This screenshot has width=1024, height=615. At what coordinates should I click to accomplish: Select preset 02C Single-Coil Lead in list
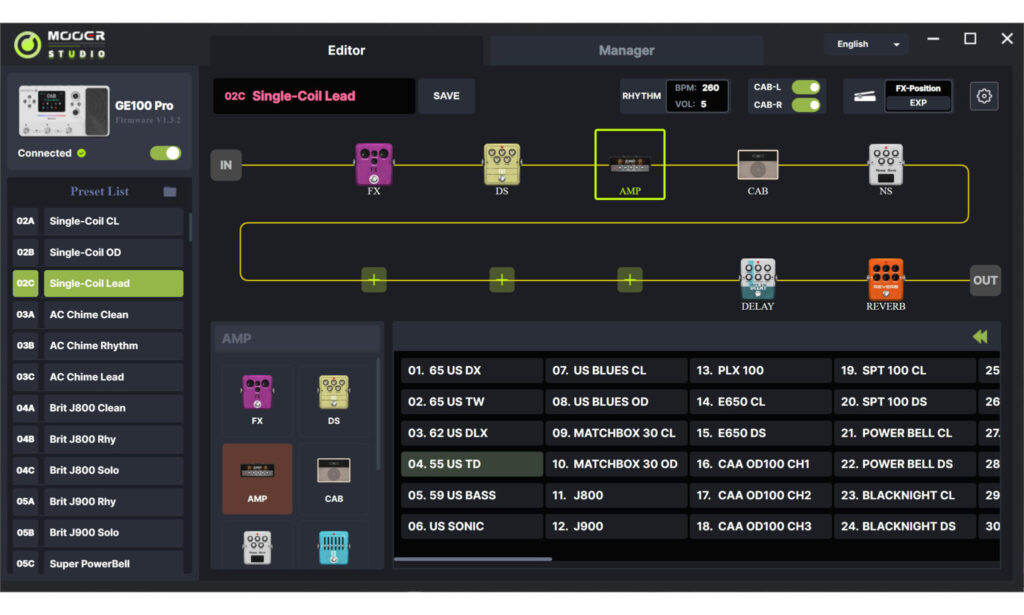pyautogui.click(x=98, y=283)
